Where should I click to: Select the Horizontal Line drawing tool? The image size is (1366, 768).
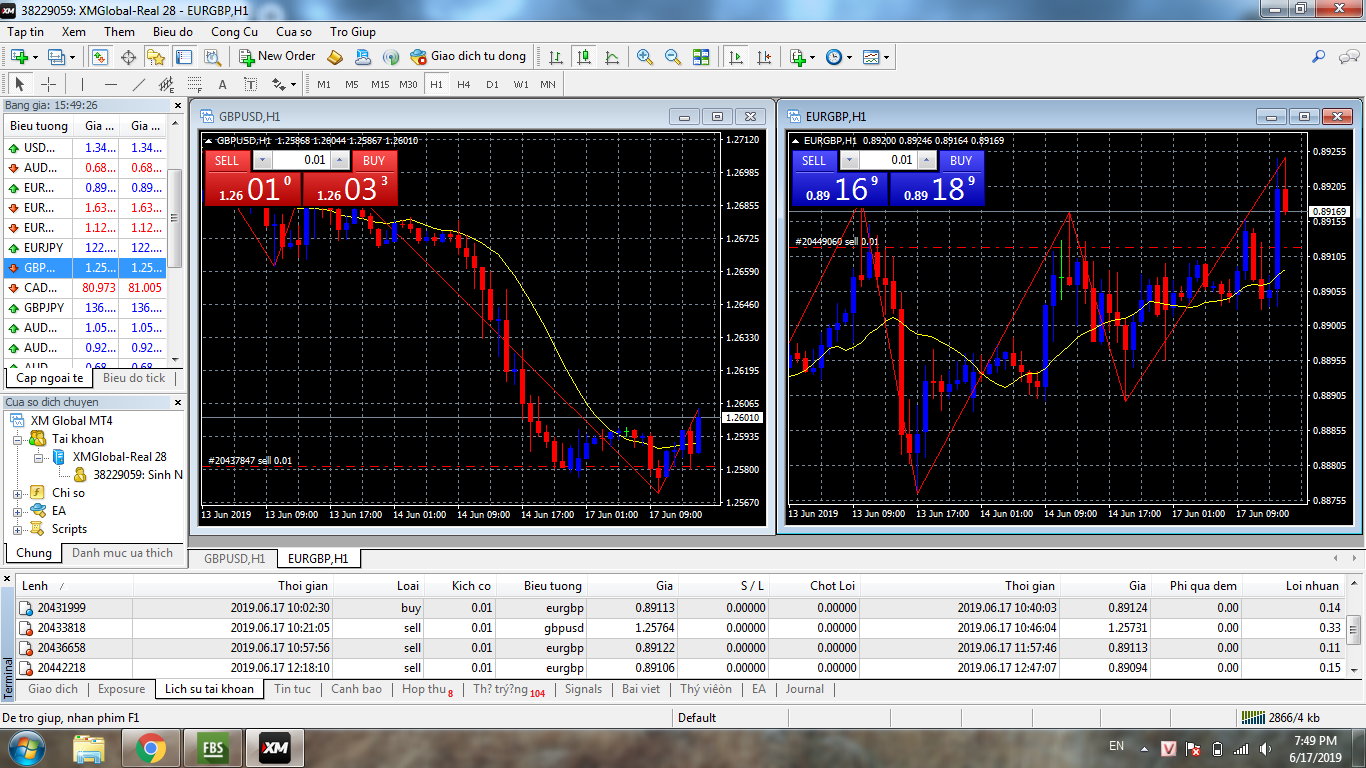tap(111, 84)
